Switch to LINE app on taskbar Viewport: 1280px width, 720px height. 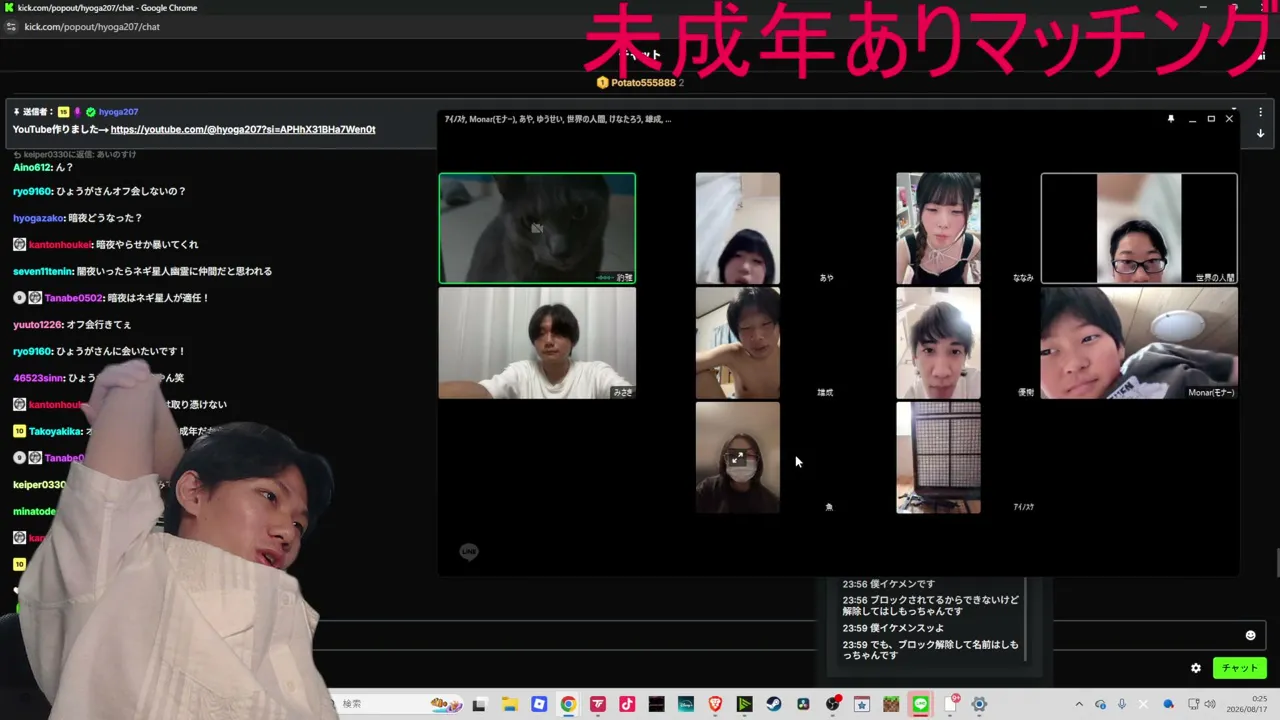click(x=921, y=704)
